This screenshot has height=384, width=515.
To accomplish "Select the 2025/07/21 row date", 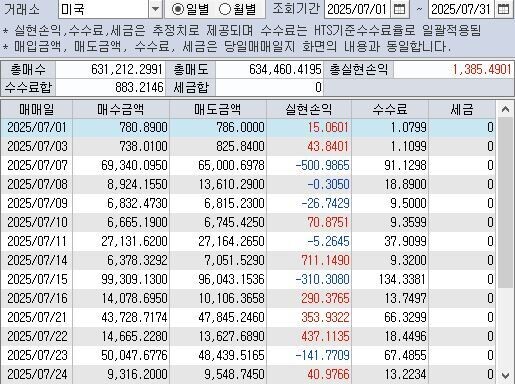I will point(37,317).
